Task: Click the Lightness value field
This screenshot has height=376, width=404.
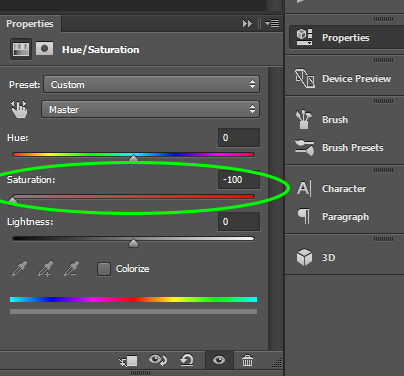Action: click(x=239, y=222)
